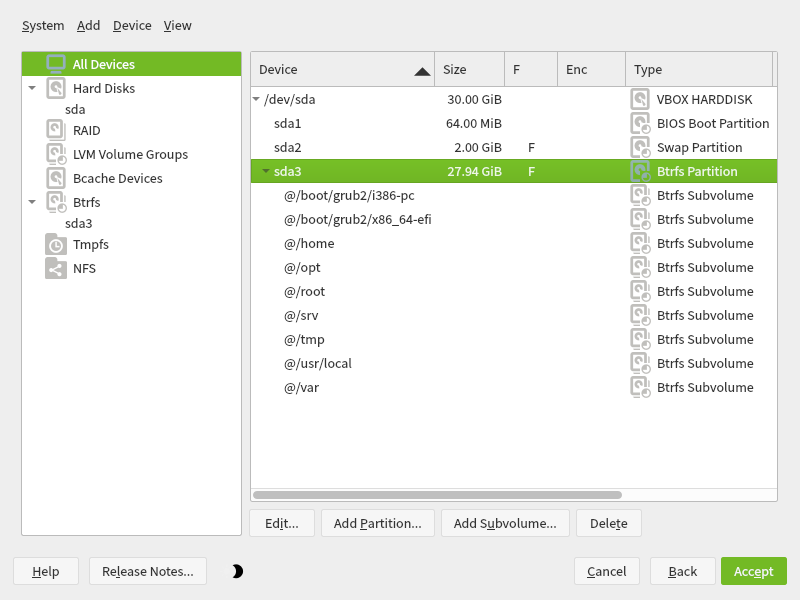Image resolution: width=800 pixels, height=600 pixels.
Task: Click the LVM Volume Groups icon
Action: click(x=56, y=154)
